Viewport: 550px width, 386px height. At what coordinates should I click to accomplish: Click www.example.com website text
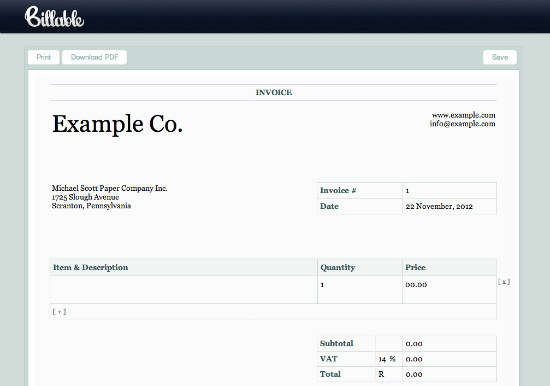(463, 115)
